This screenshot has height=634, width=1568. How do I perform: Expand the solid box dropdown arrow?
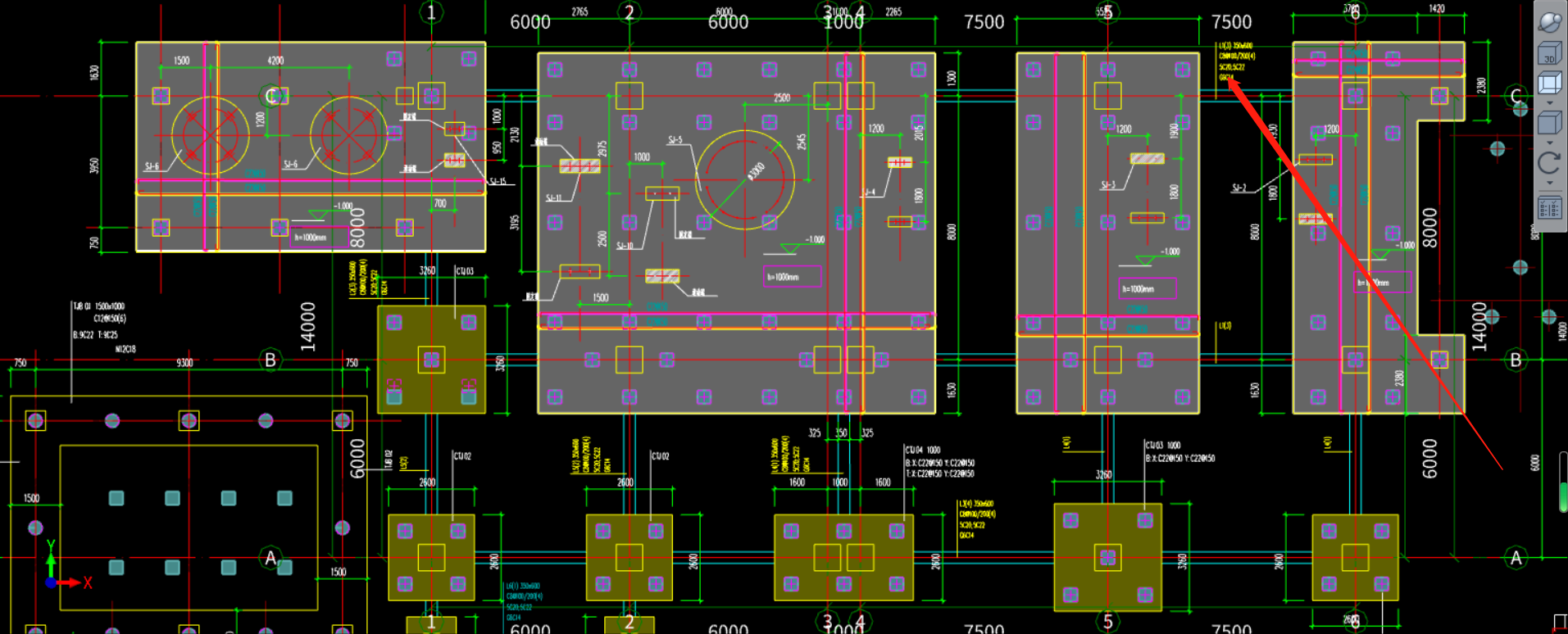[1549, 143]
